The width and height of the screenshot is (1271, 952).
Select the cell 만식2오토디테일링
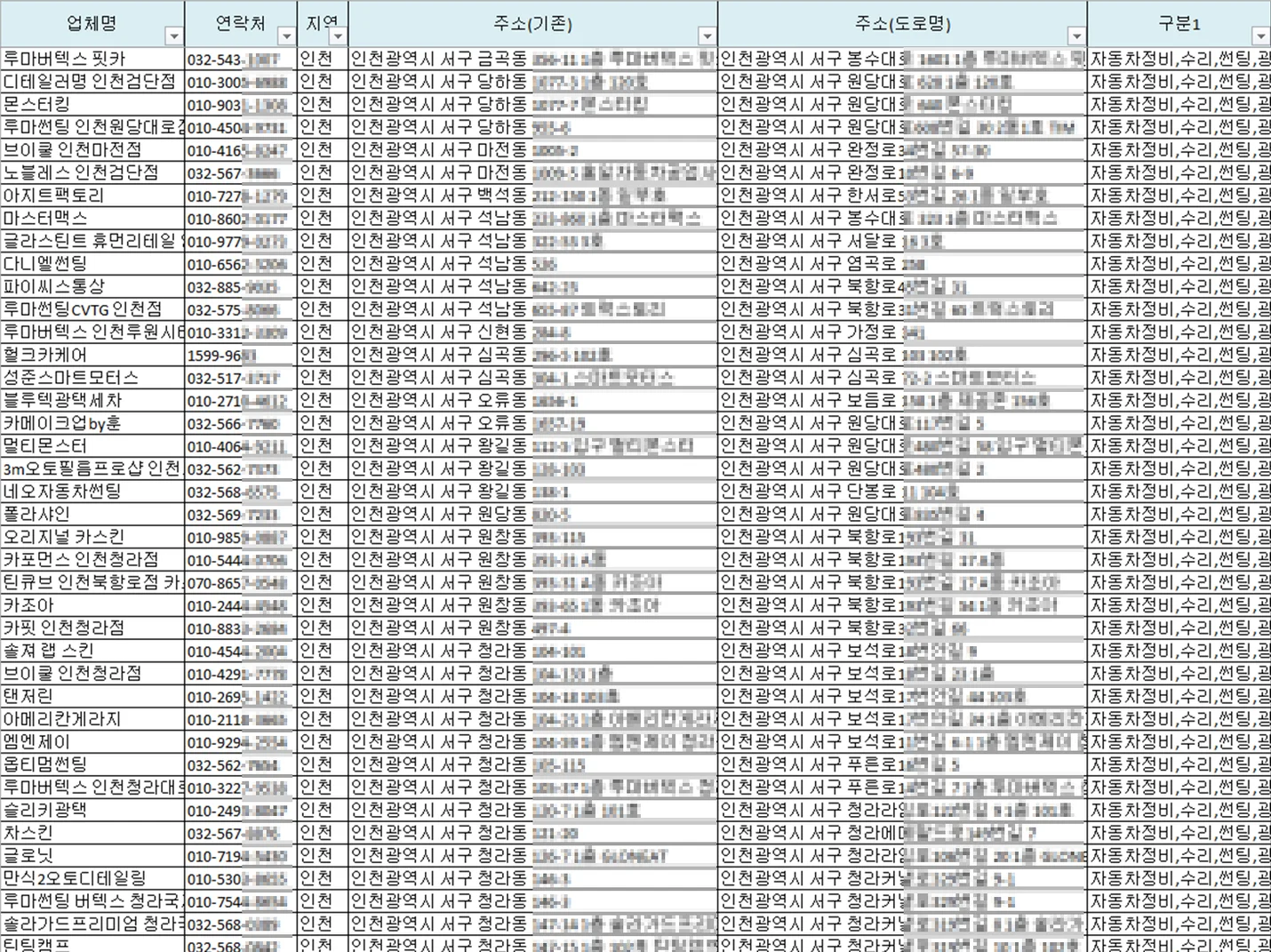[x=92, y=878]
